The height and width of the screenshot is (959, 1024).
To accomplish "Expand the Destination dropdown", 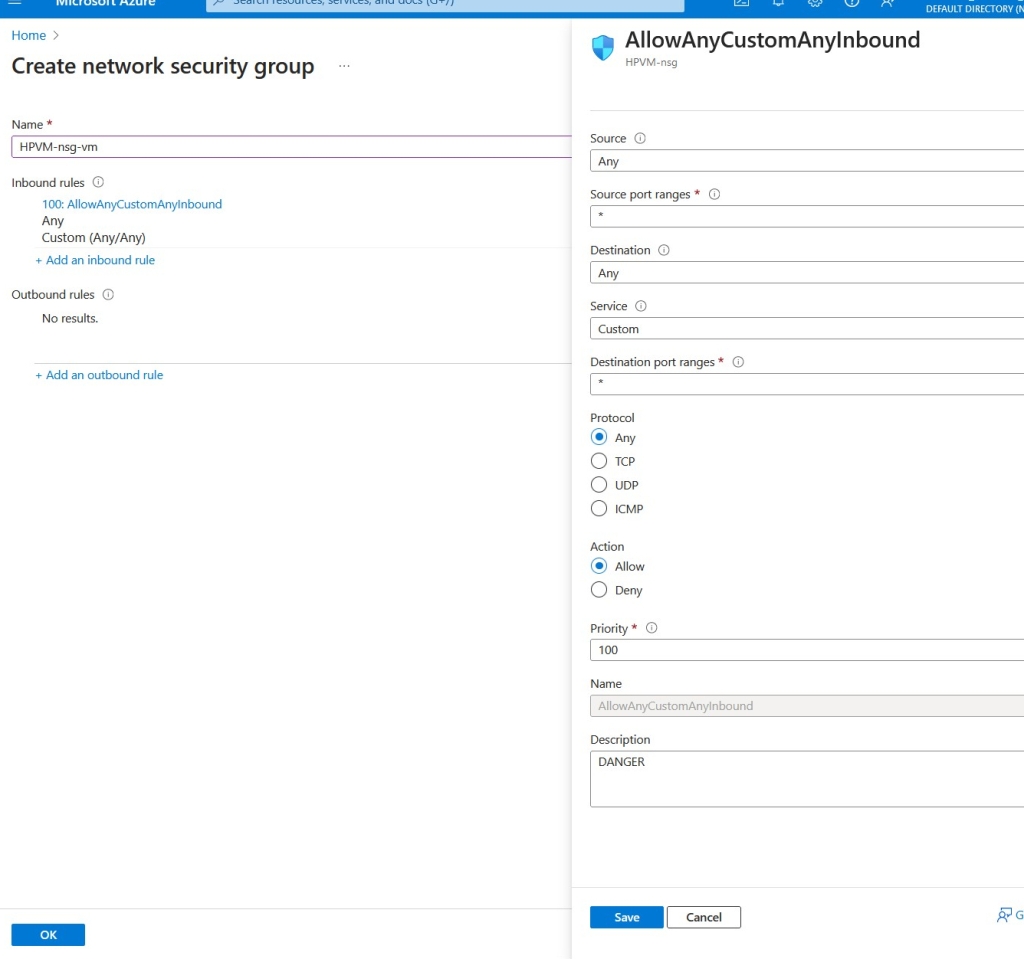I will [806, 273].
